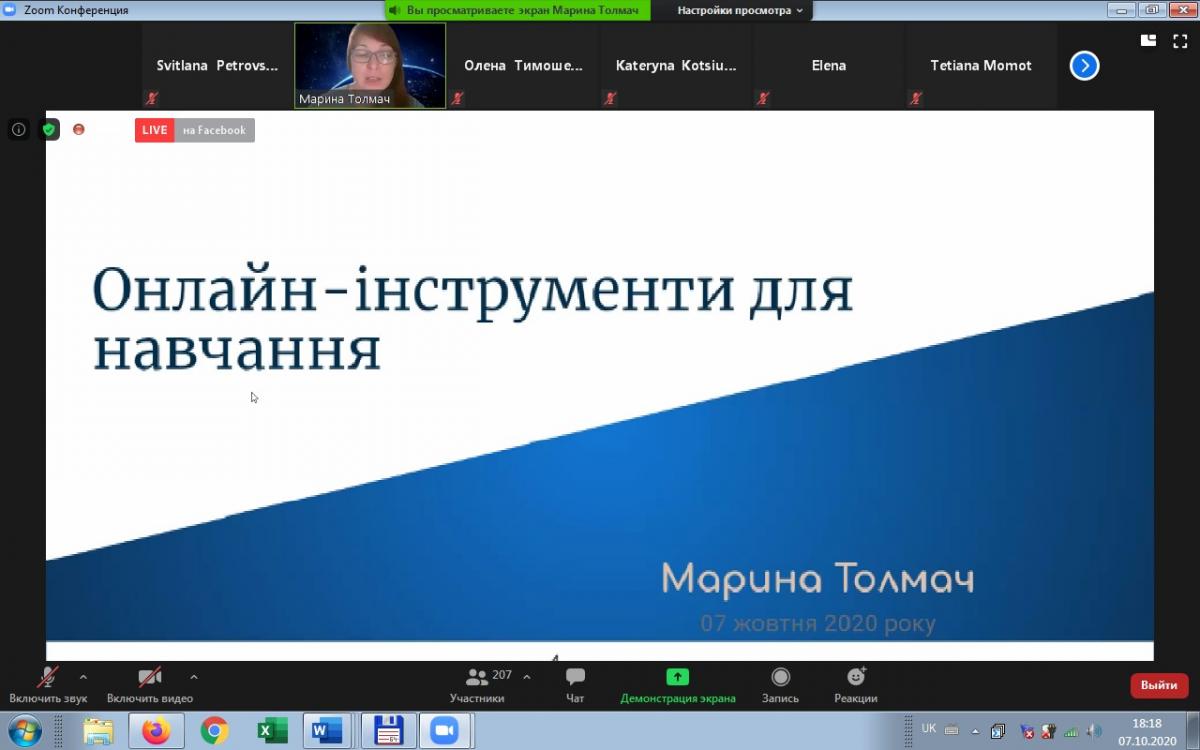Open the Участники participants panel
Viewport: 1200px width, 750px height.
click(477, 686)
